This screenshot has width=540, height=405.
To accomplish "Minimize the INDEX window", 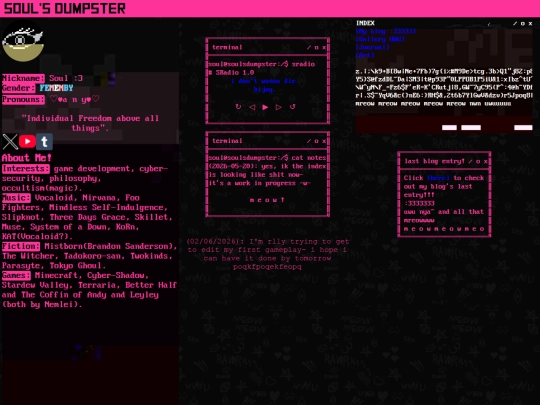I will point(515,23).
